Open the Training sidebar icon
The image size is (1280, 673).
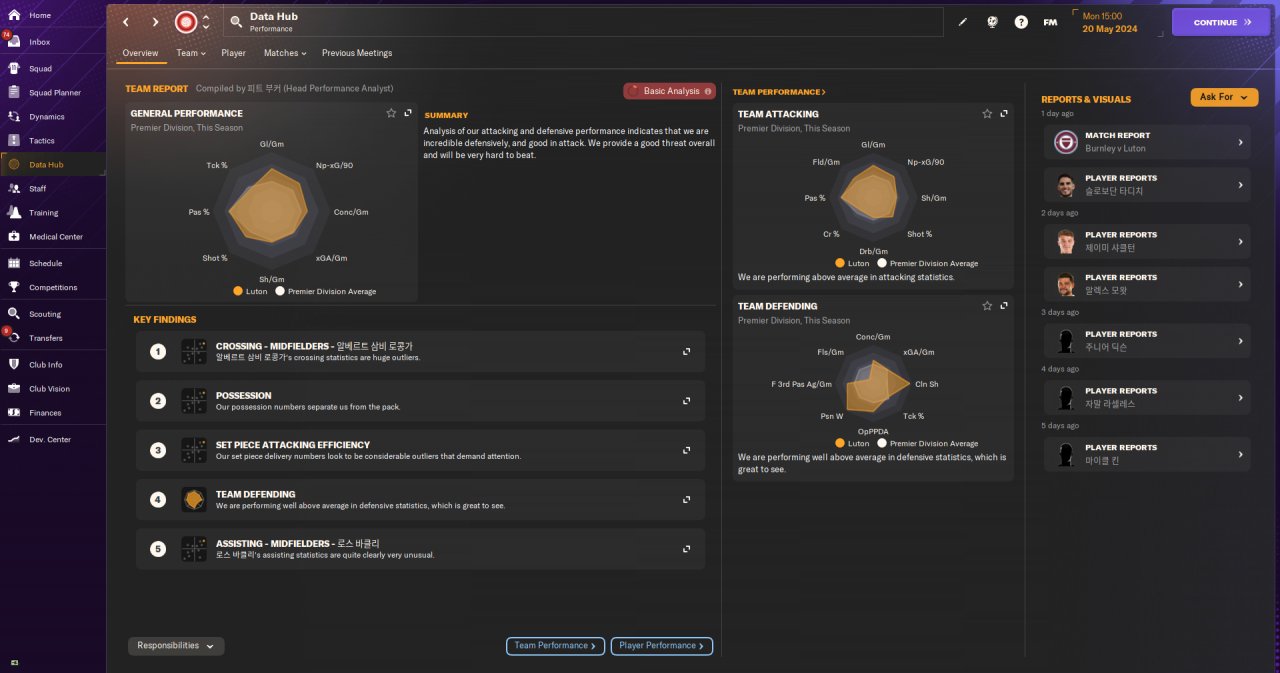14,212
